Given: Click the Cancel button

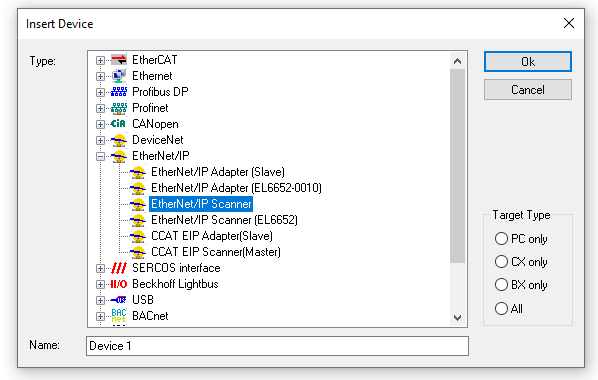Looking at the screenshot, I should 528,90.
